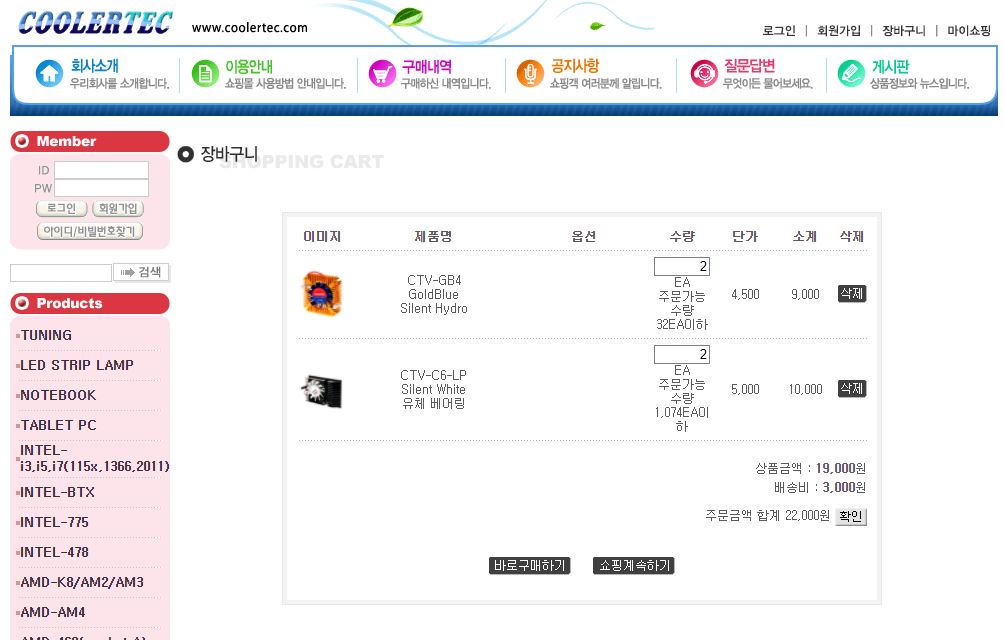1004x640 pixels.
Task: Click the 로그인 button in Member box
Action: (x=61, y=209)
